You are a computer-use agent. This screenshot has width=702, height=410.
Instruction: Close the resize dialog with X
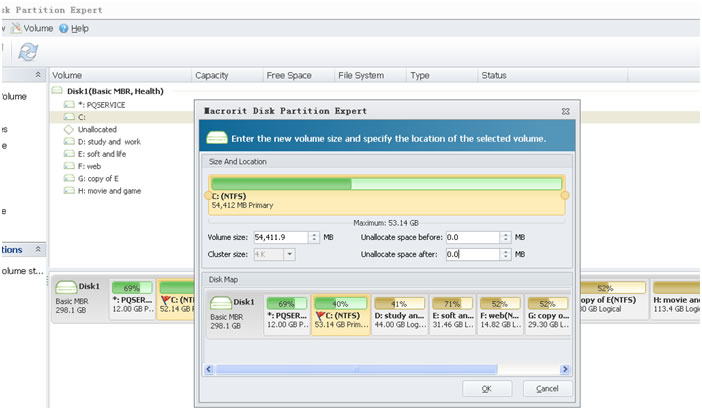point(565,111)
